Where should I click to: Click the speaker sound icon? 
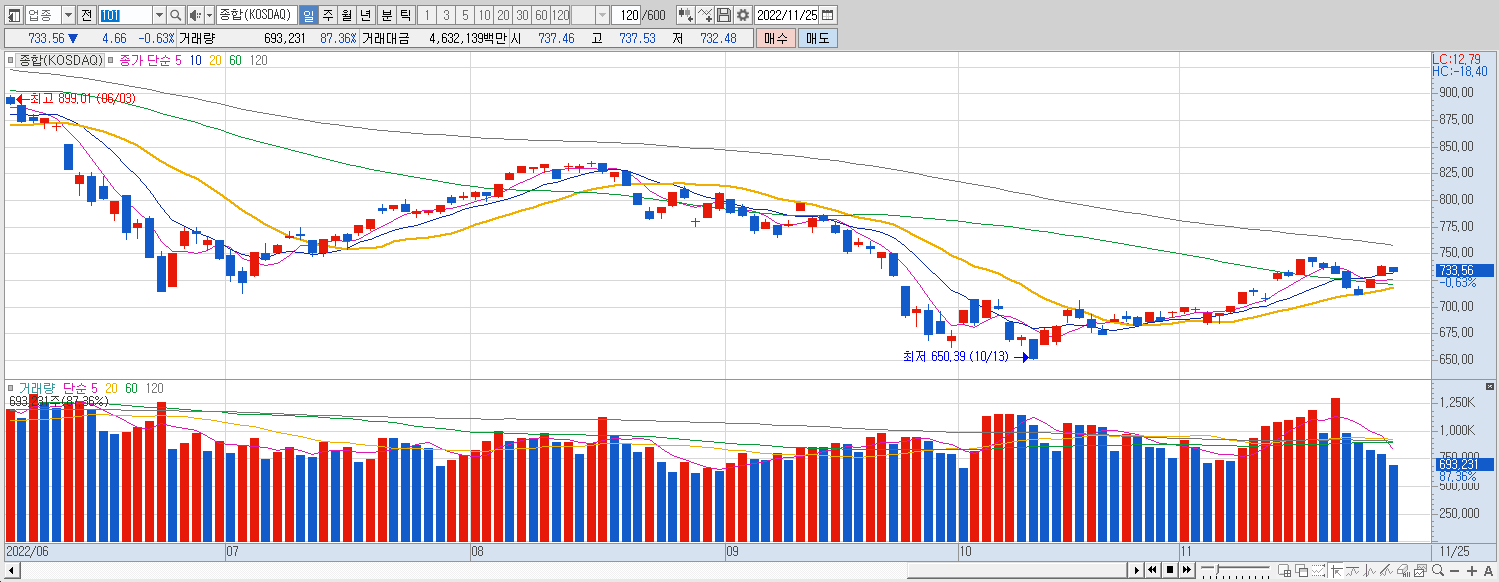click(195, 15)
